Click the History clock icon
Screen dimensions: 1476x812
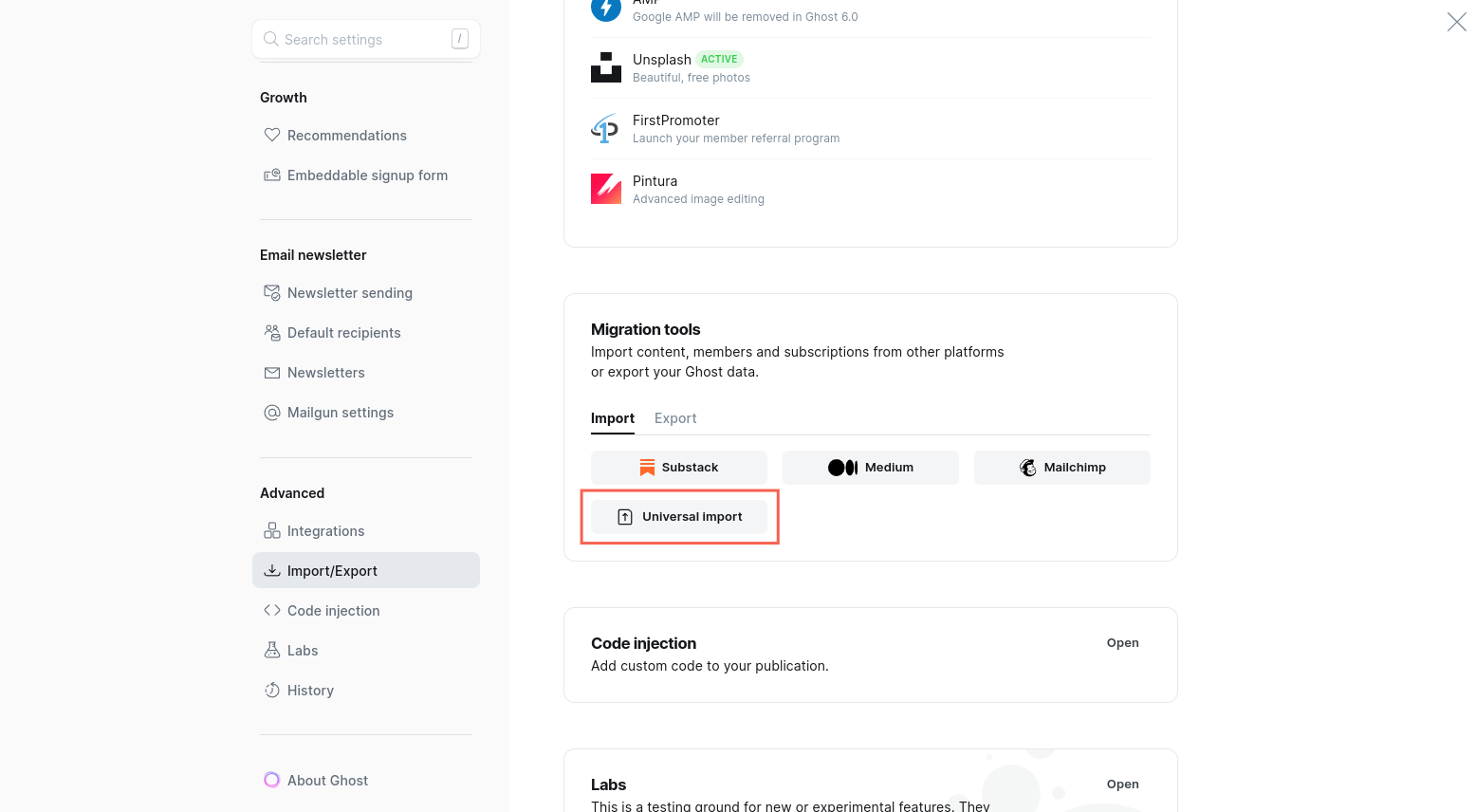pyautogui.click(x=272, y=691)
